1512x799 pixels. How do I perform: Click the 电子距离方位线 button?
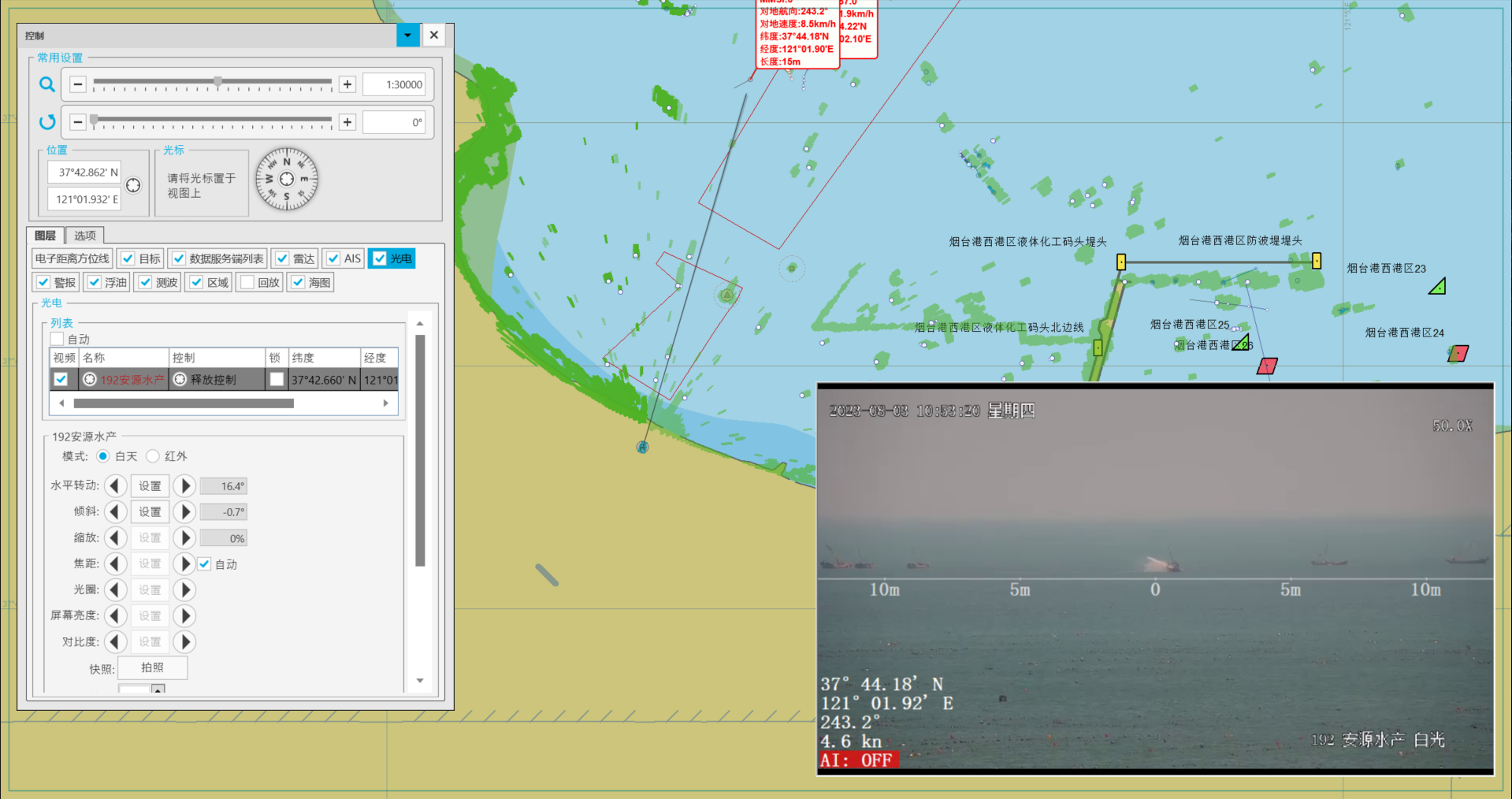[72, 258]
